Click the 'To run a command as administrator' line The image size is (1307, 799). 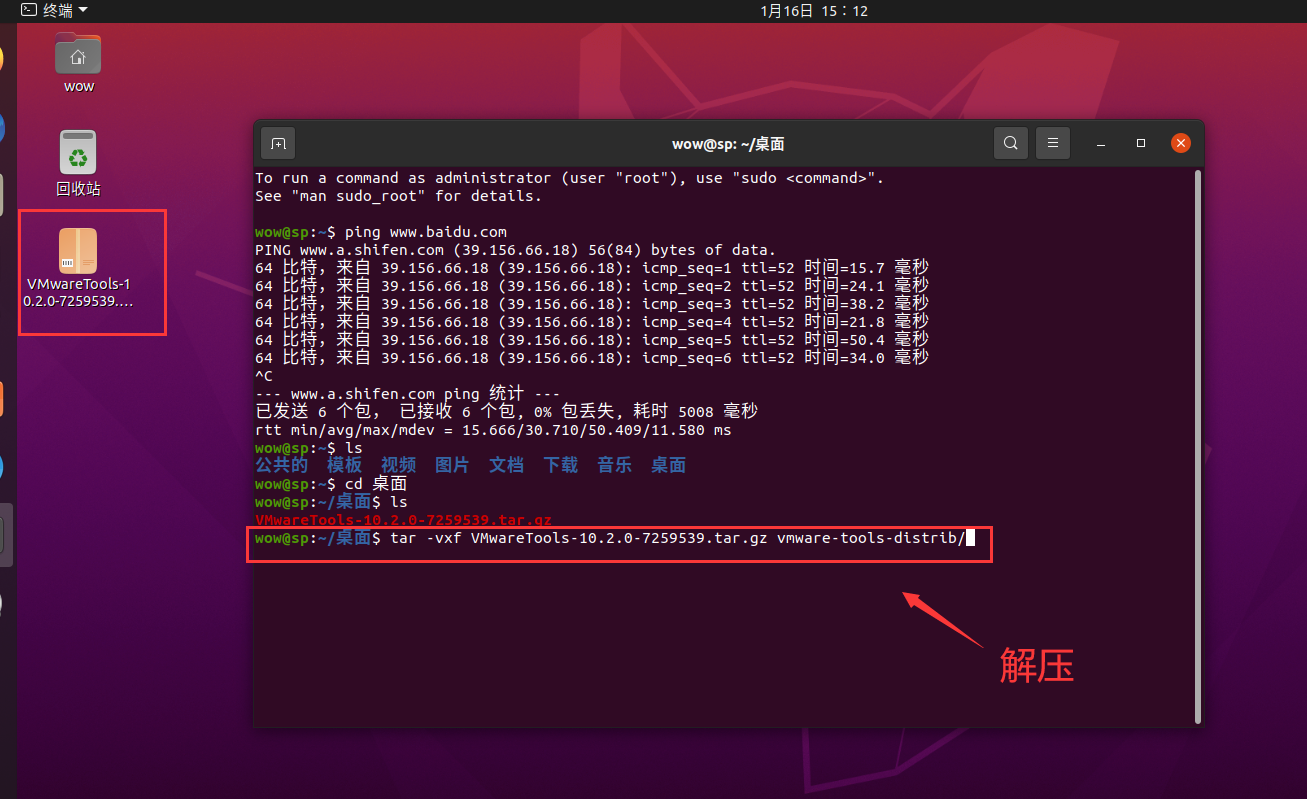coord(569,178)
